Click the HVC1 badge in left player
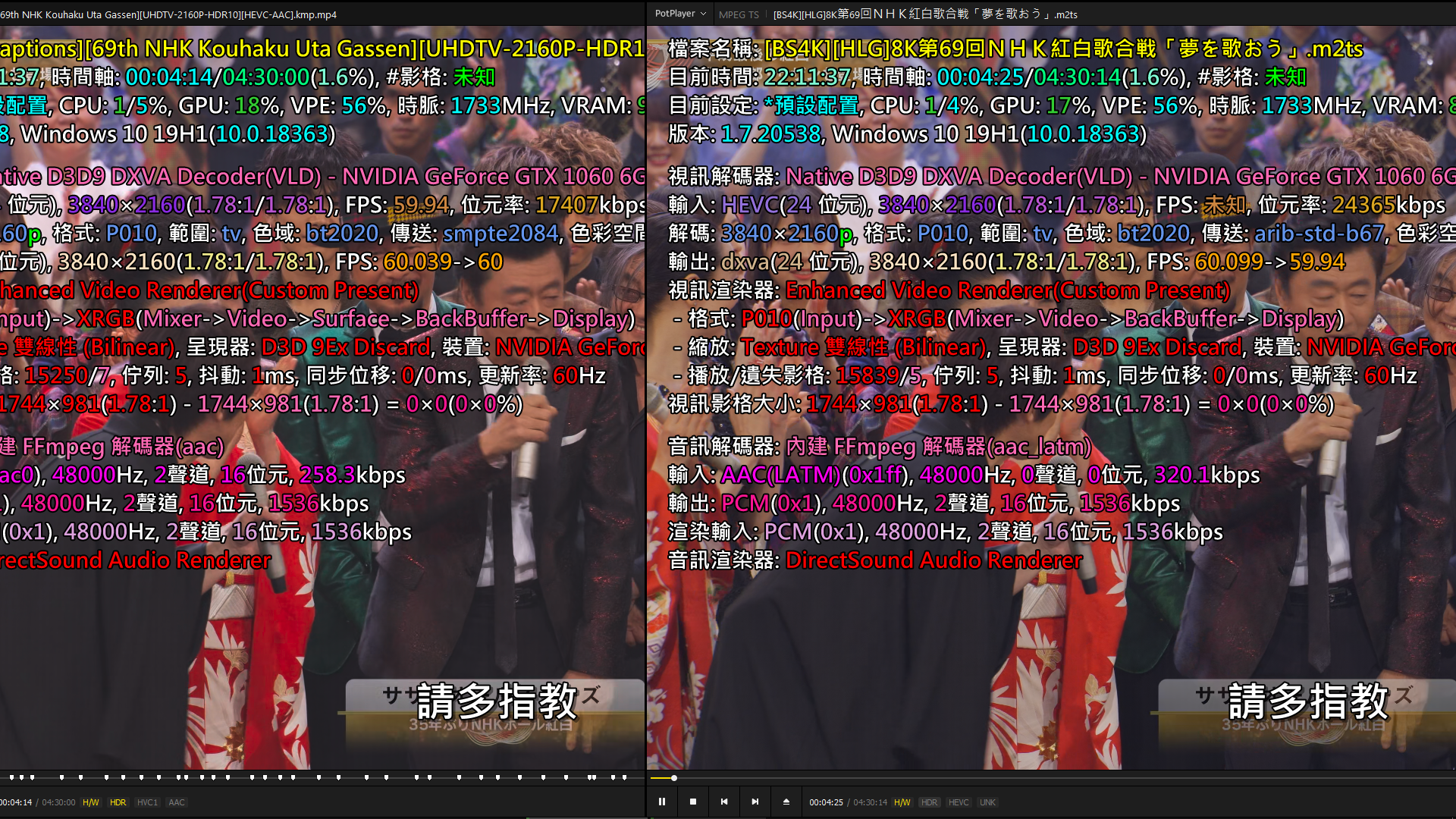 (147, 802)
